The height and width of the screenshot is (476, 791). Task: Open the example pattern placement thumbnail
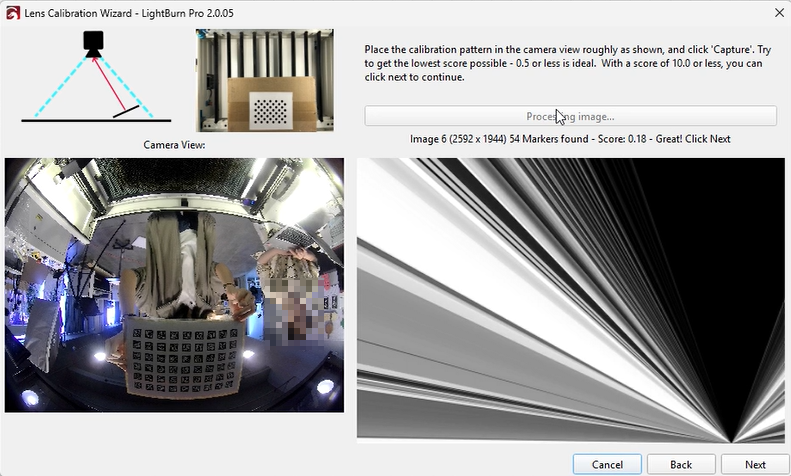coord(265,80)
